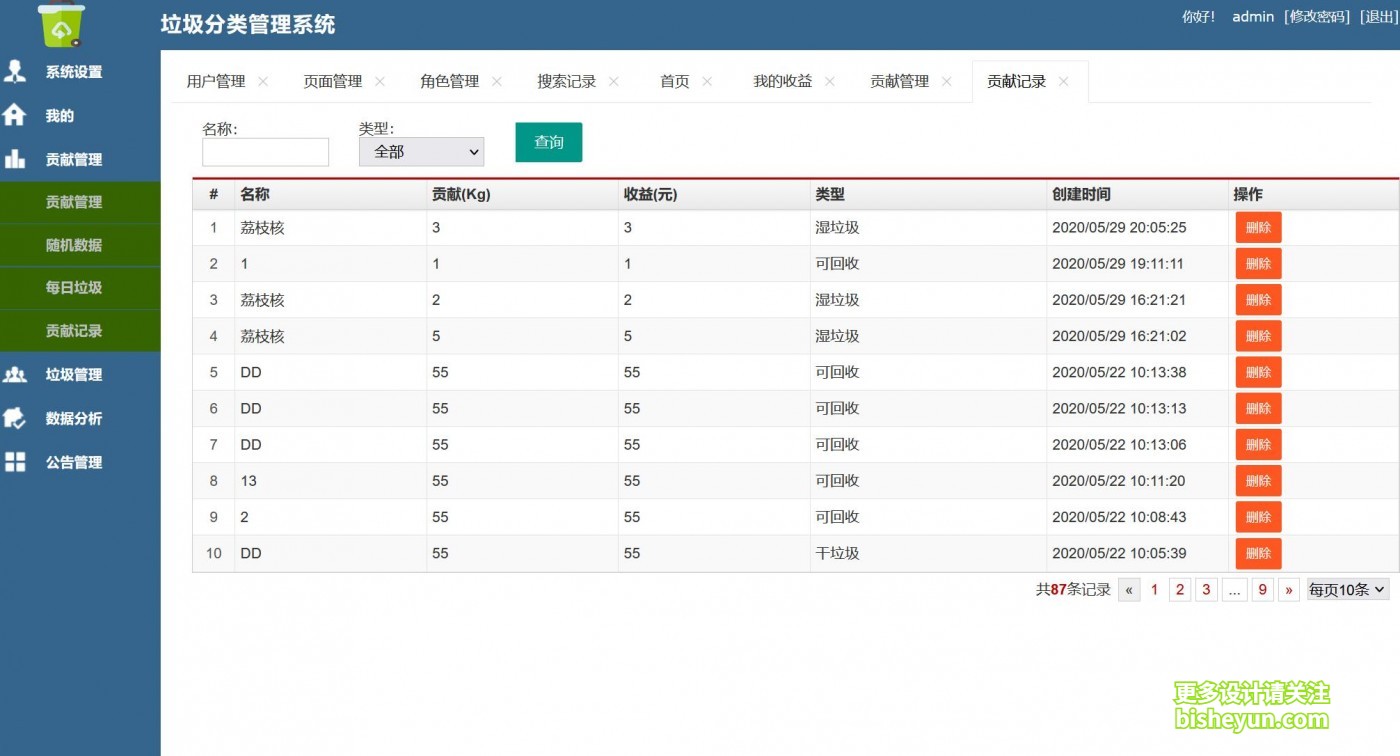Click the 查询 search button
1400x756 pixels.
pos(548,142)
